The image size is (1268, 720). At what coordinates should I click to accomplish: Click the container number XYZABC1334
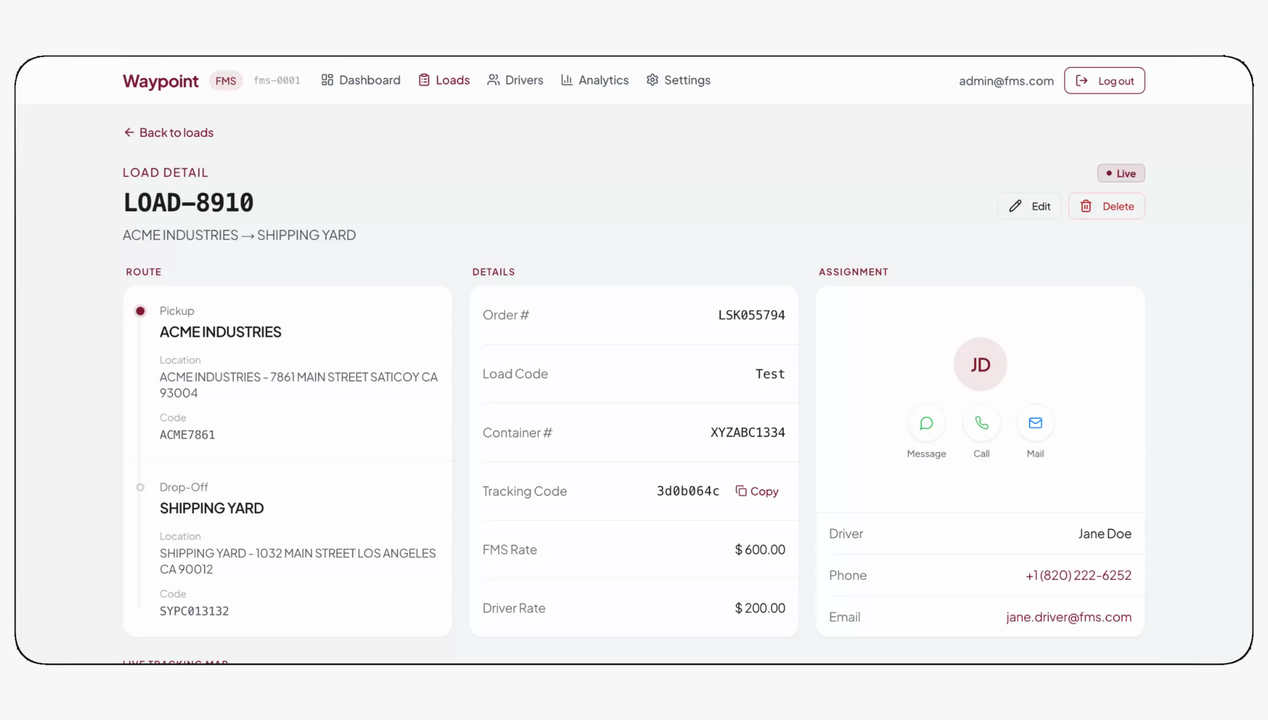coord(748,433)
